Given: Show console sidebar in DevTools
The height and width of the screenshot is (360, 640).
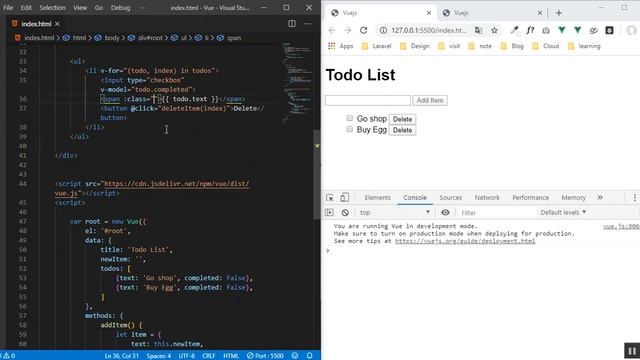Looking at the screenshot, I should pos(329,213).
